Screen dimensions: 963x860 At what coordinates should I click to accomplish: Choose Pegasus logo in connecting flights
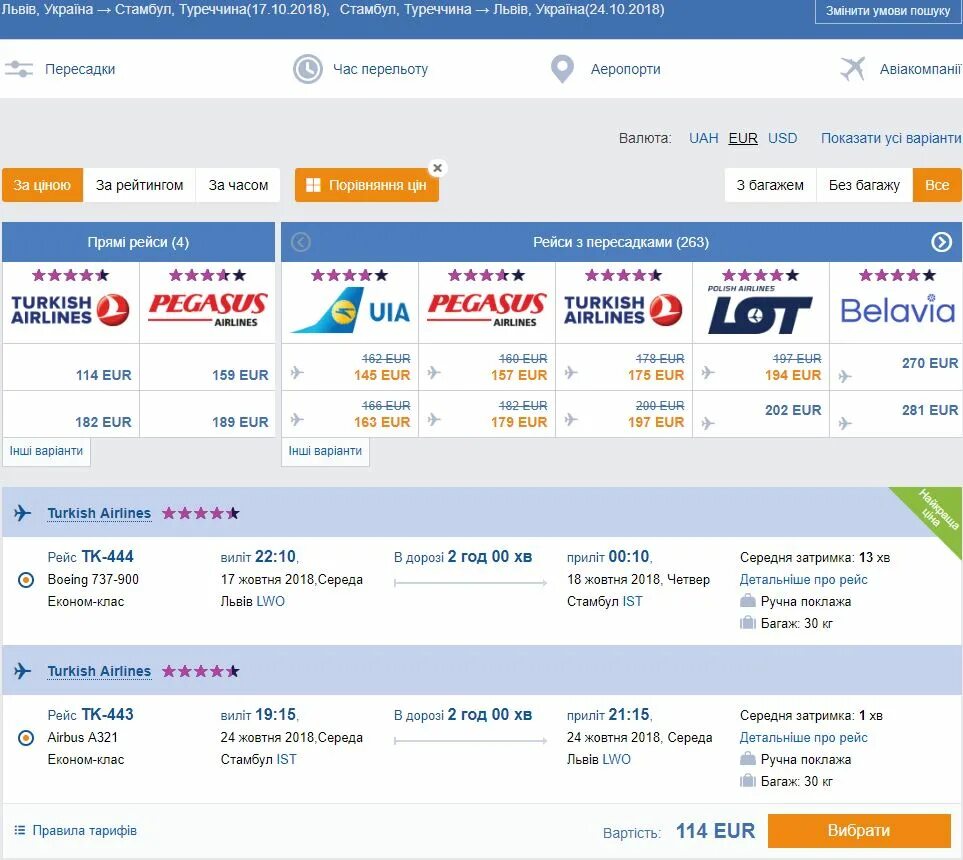tap(487, 310)
